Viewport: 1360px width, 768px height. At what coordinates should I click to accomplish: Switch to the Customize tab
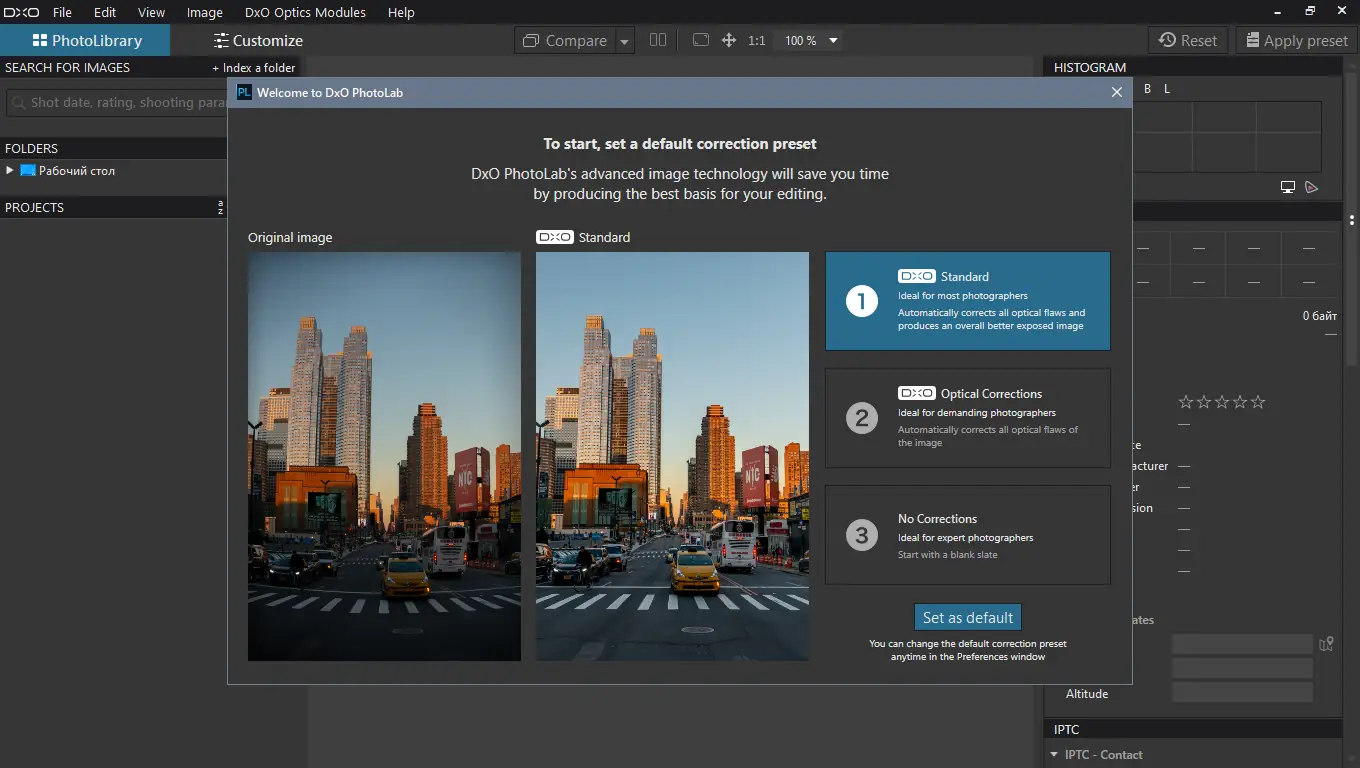coord(258,41)
